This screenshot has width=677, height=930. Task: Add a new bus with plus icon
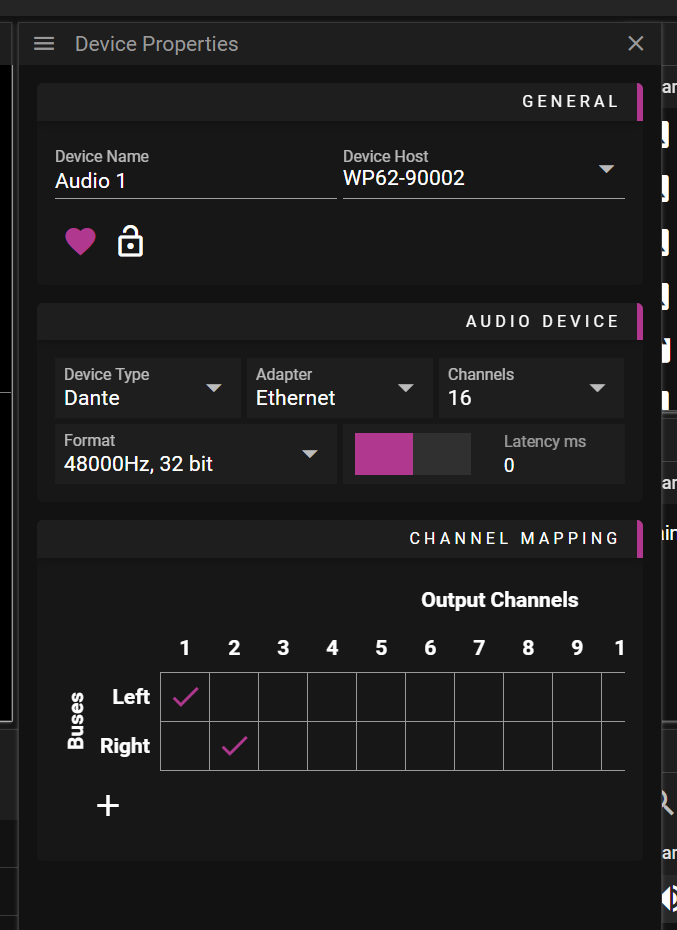tap(108, 805)
